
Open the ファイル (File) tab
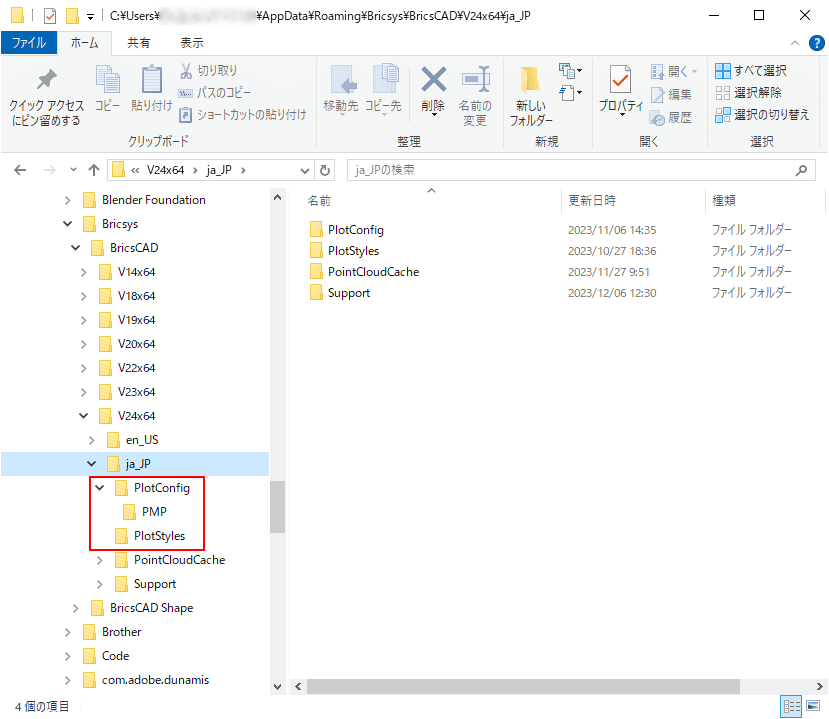pos(29,43)
